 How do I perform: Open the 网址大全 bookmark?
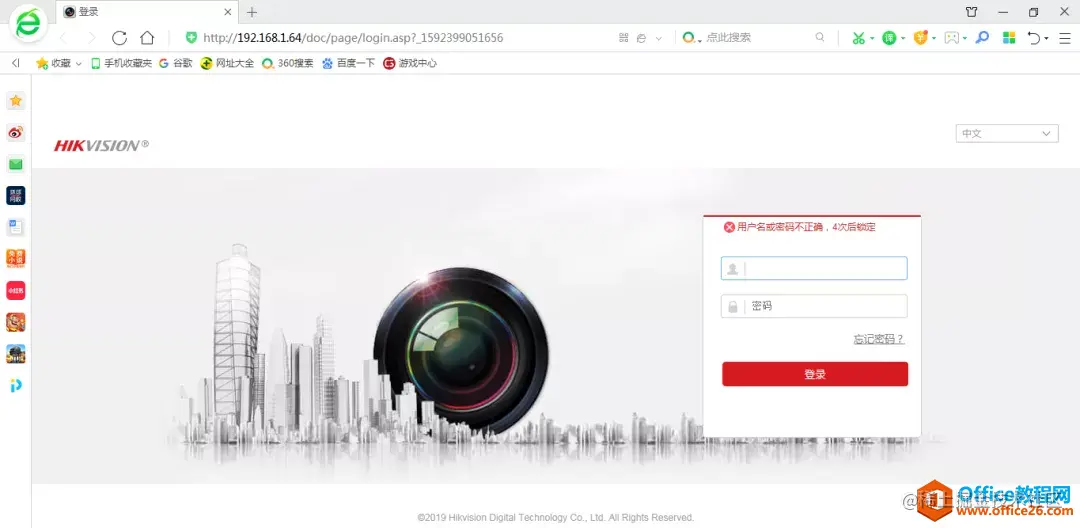click(x=227, y=63)
